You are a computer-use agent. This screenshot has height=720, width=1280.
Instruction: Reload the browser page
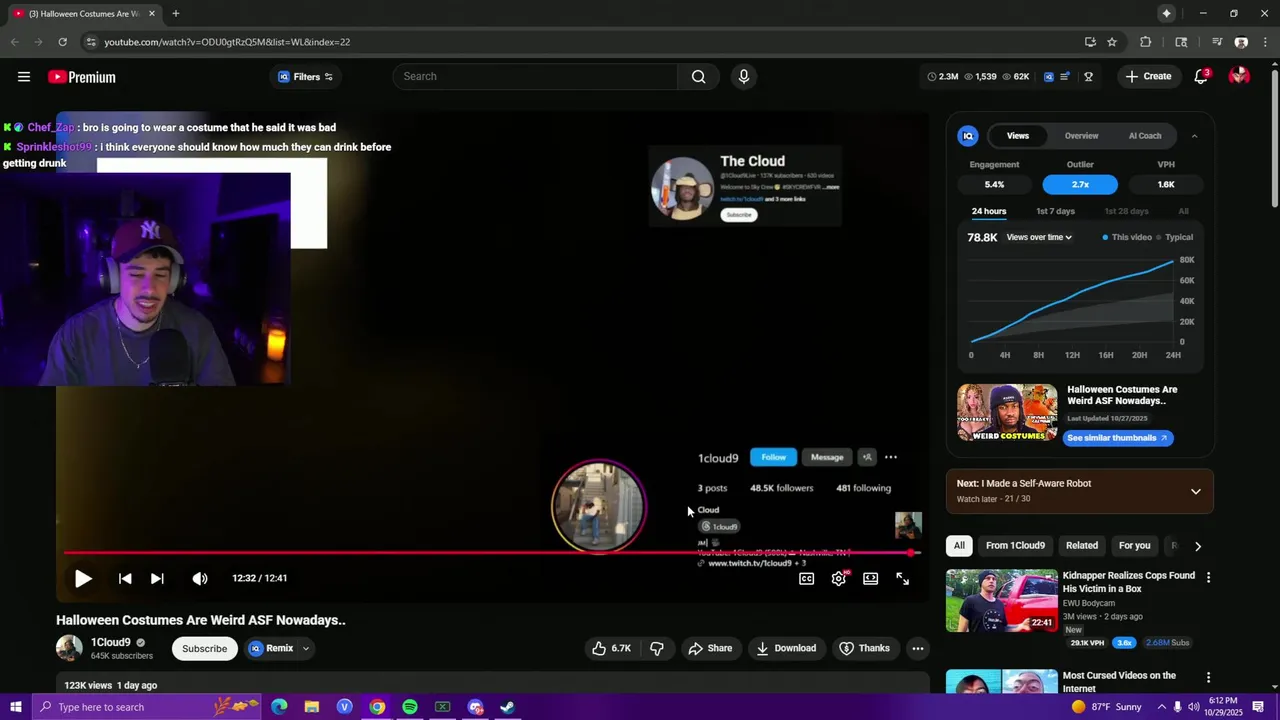pos(62,42)
